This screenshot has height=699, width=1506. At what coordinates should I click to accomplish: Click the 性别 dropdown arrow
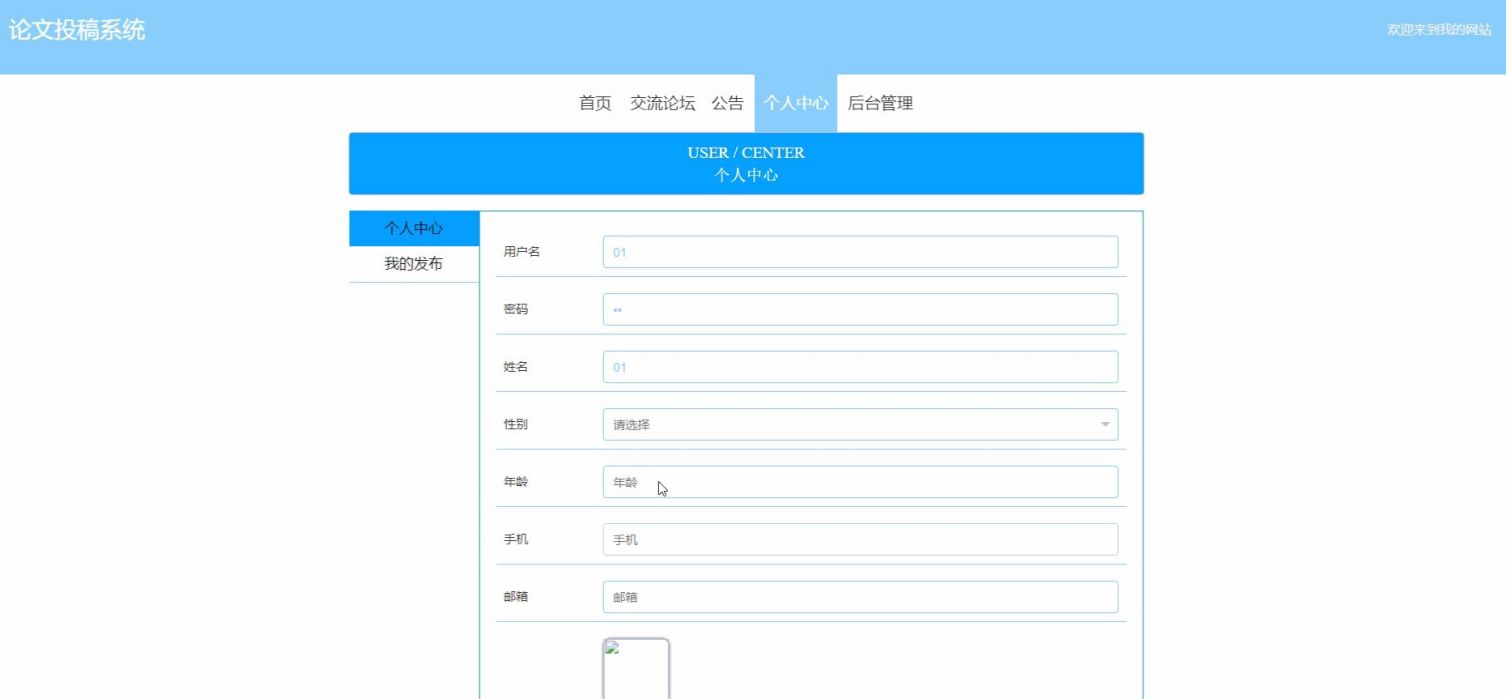coord(1105,425)
